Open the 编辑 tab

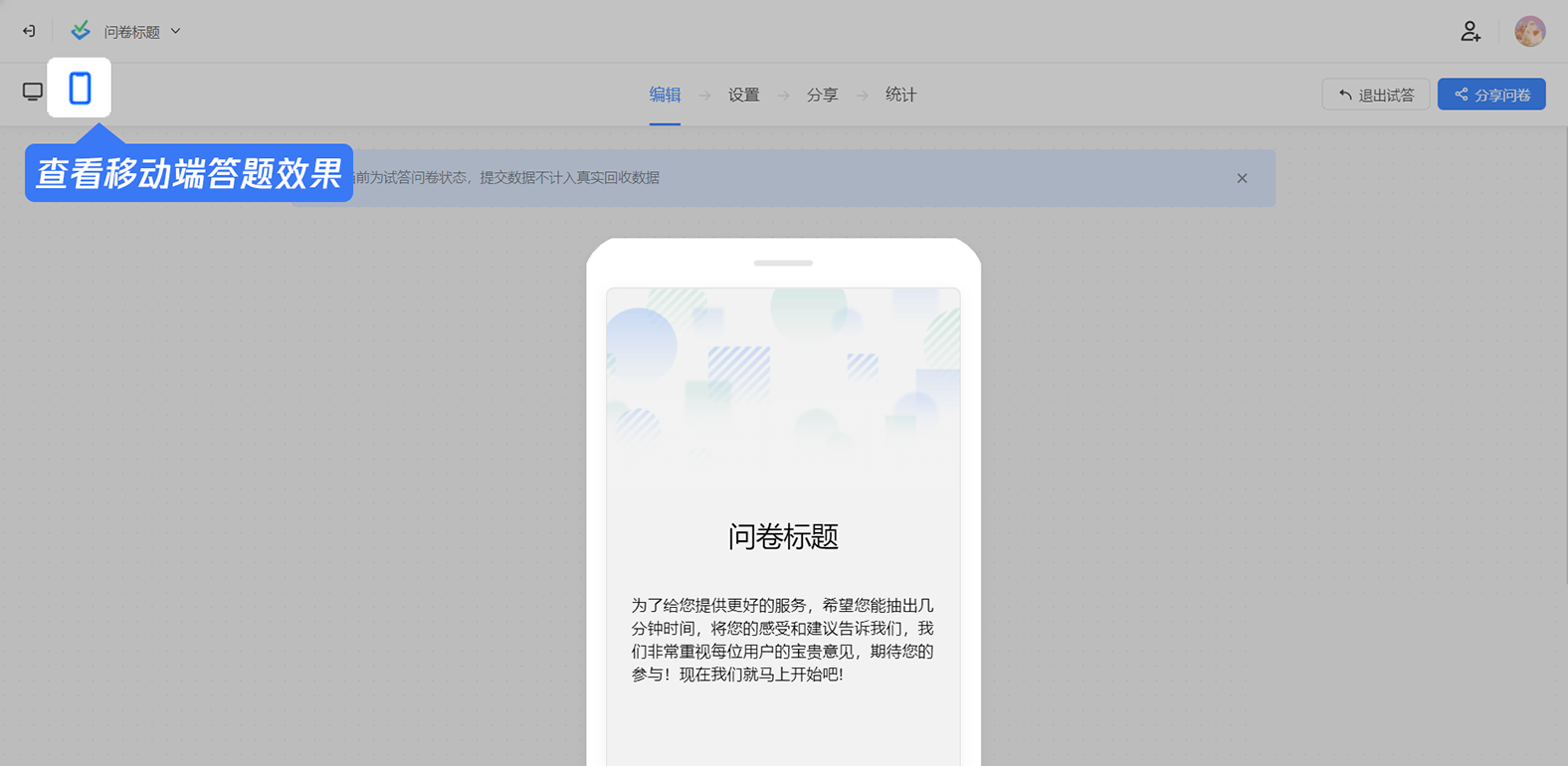tap(665, 96)
